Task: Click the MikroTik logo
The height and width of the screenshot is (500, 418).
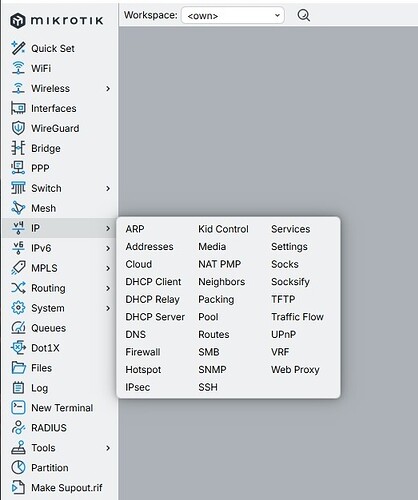Action: [x=57, y=21]
